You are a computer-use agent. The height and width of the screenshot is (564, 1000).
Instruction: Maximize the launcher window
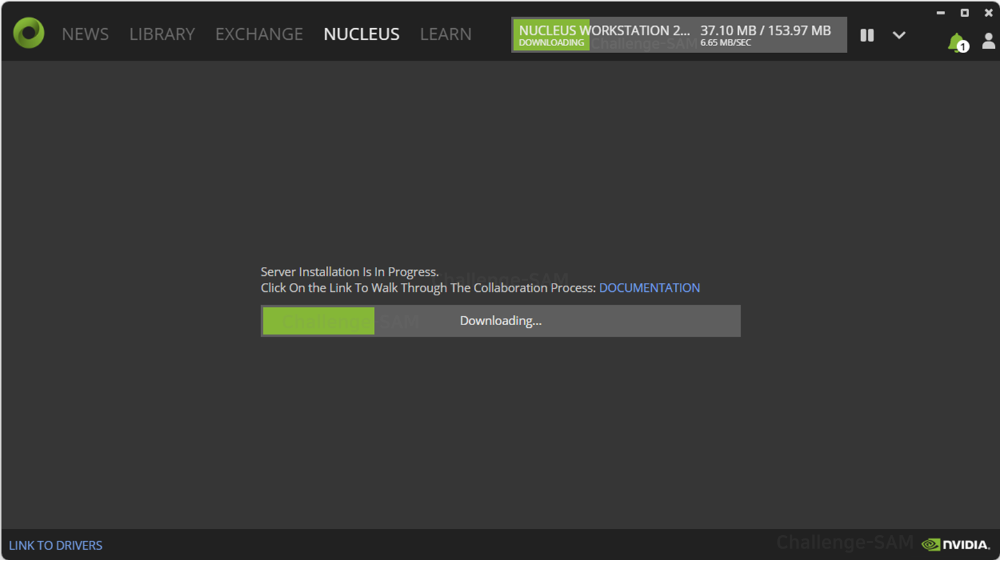coord(964,13)
